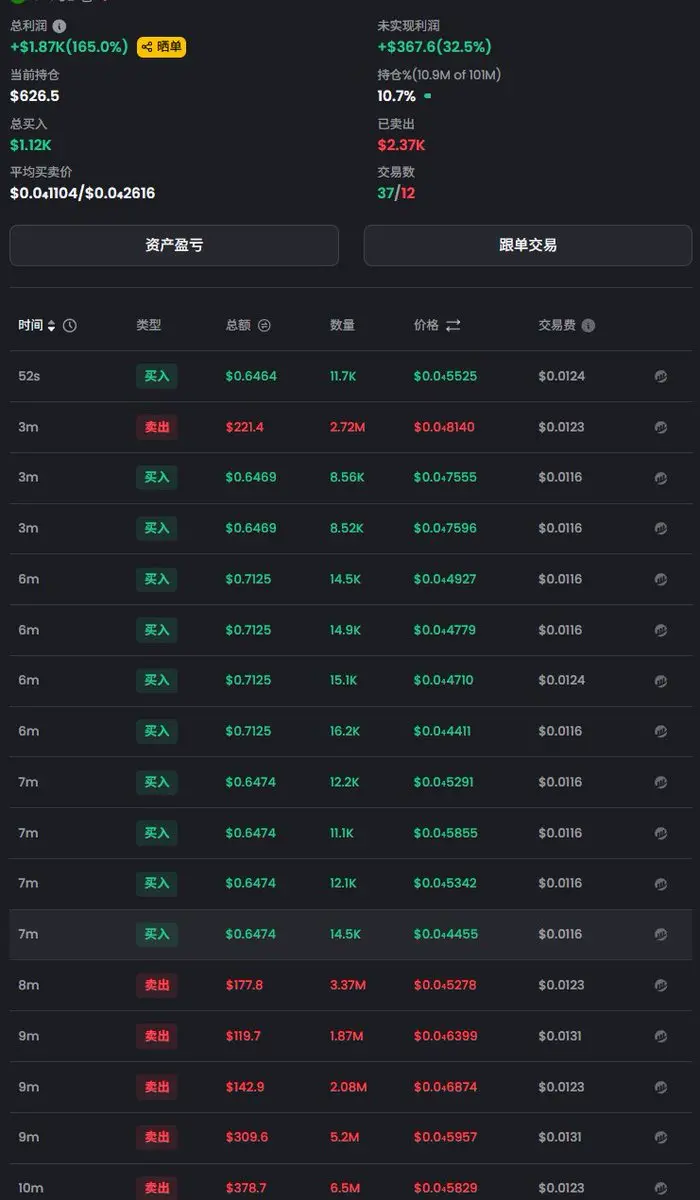The image size is (700, 1200).
Task: Click the 晒单 share button
Action: tap(161, 46)
